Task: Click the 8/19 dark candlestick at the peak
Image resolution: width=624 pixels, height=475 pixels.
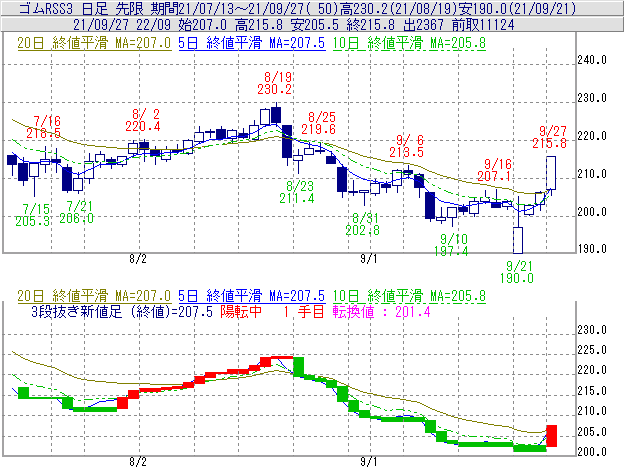Action: (x=276, y=115)
